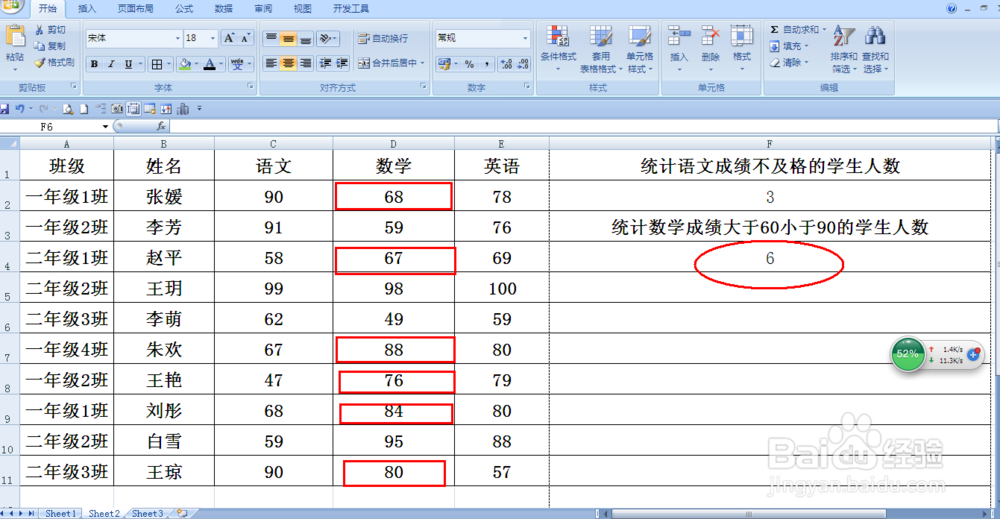
Task: Decrease decimal places
Action: [x=524, y=64]
